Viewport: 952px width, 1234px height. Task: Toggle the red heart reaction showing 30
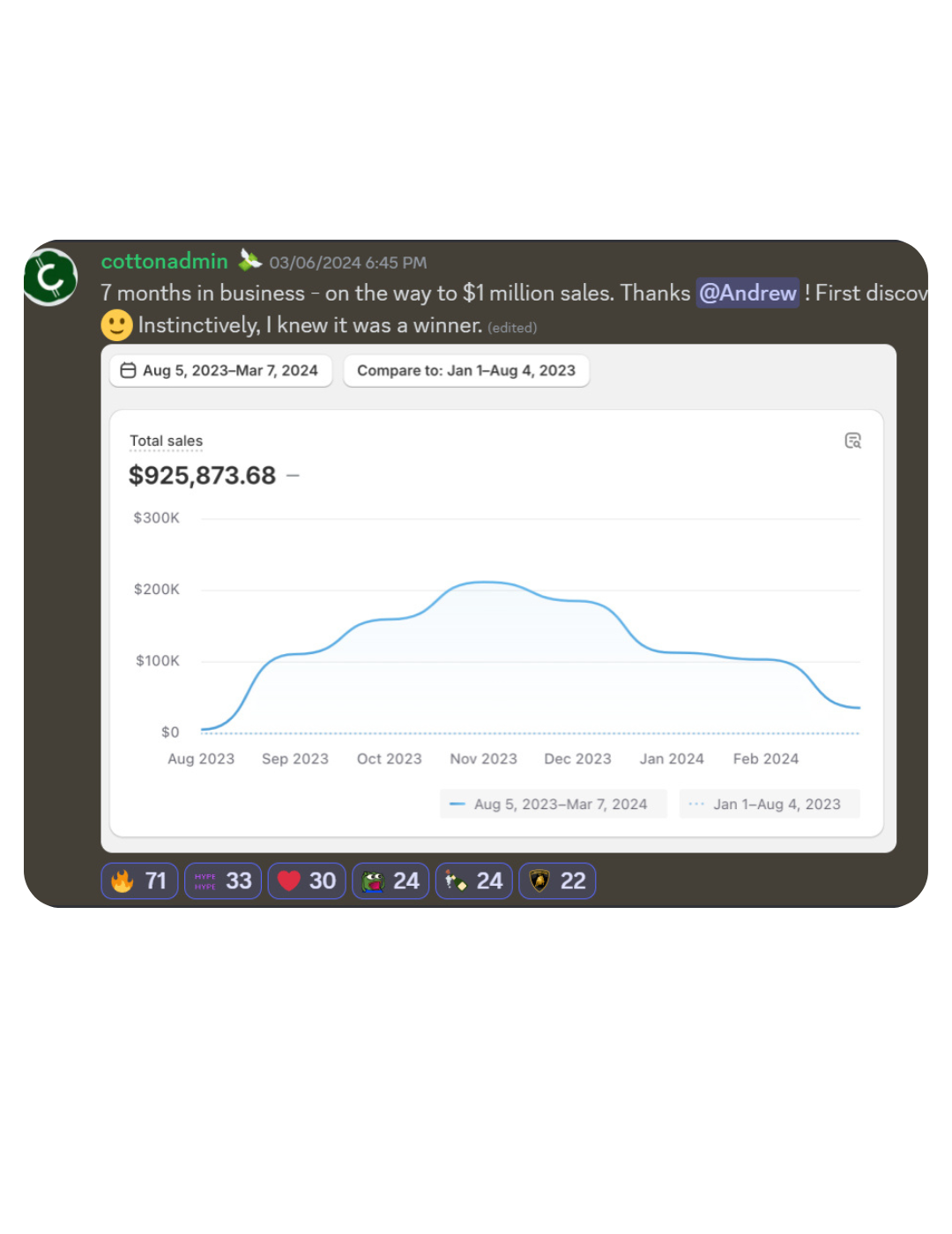(307, 881)
